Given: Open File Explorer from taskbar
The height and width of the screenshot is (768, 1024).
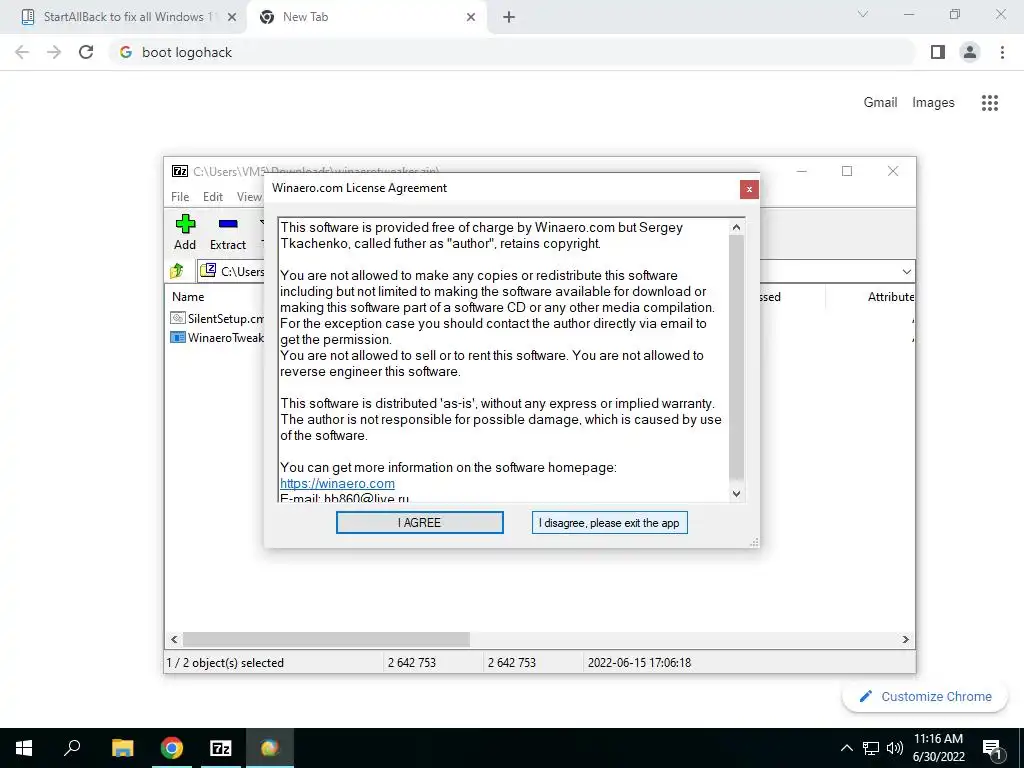Looking at the screenshot, I should pyautogui.click(x=122, y=748).
